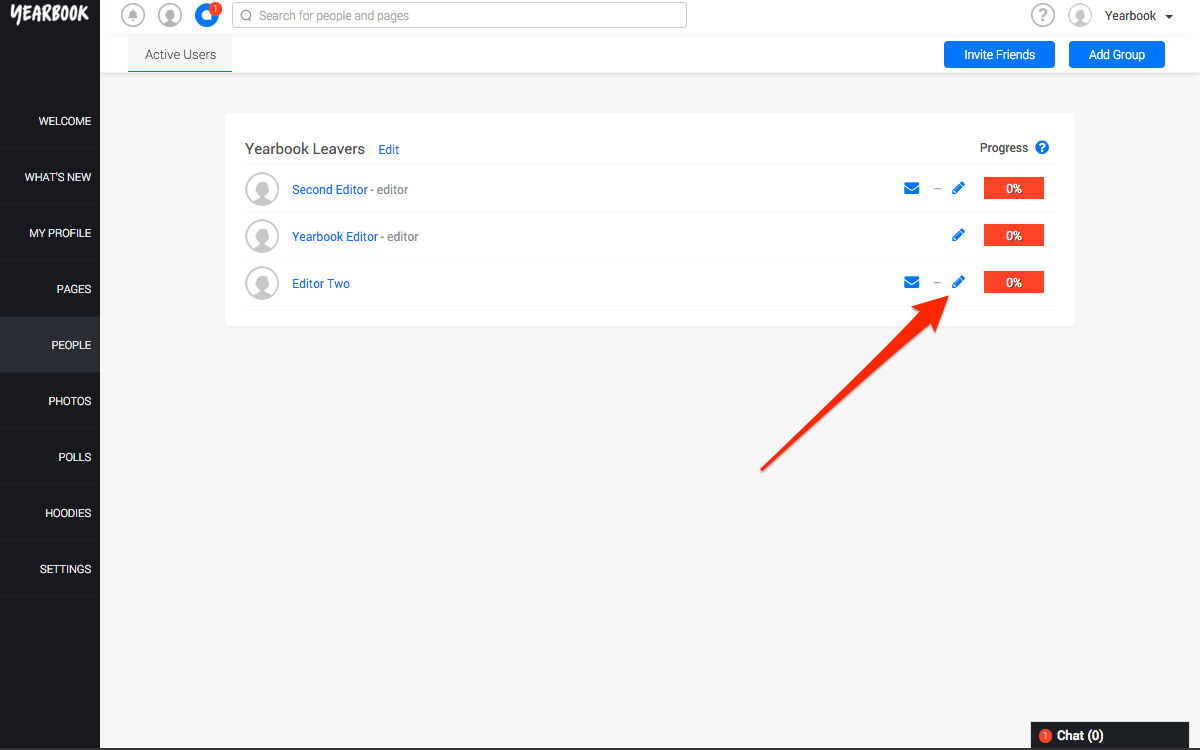This screenshot has width=1200, height=750.
Task: Click the Yearbook logo
Action: 49,14
